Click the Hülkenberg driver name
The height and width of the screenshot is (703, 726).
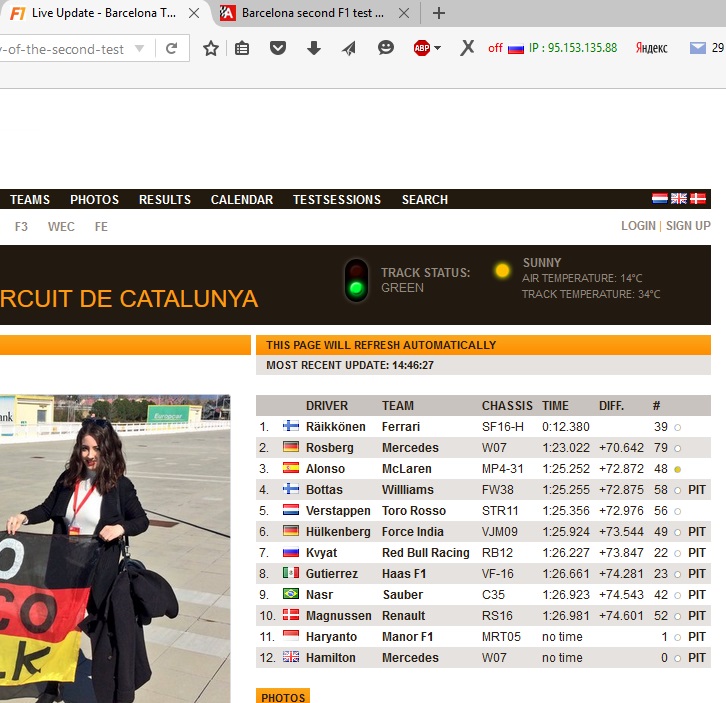click(338, 532)
